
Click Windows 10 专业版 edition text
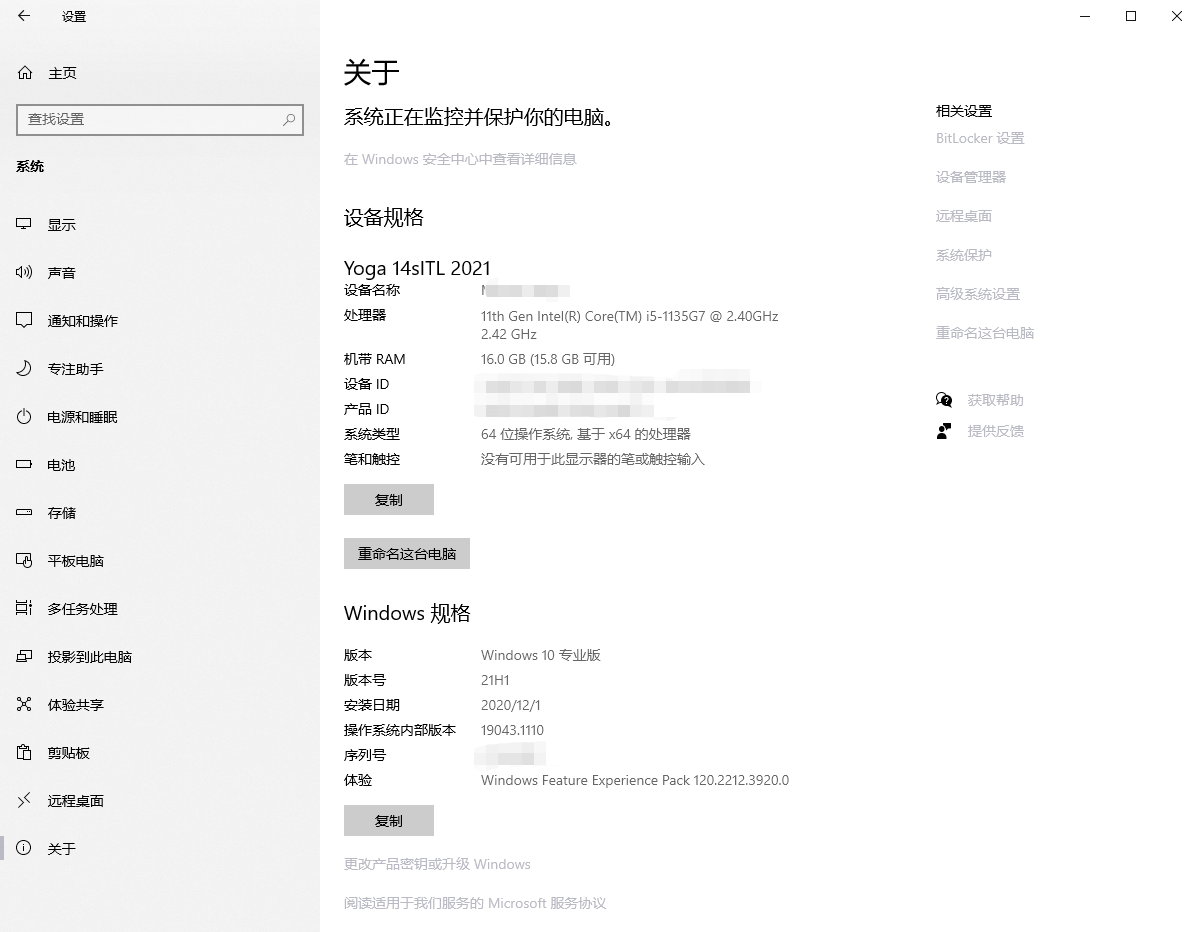(x=541, y=655)
